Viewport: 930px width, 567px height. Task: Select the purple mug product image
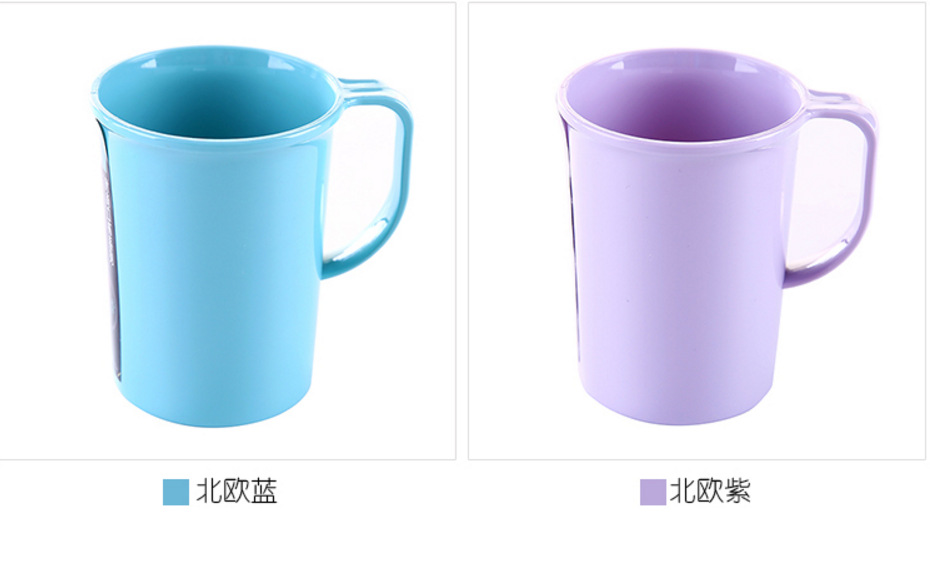(697, 231)
